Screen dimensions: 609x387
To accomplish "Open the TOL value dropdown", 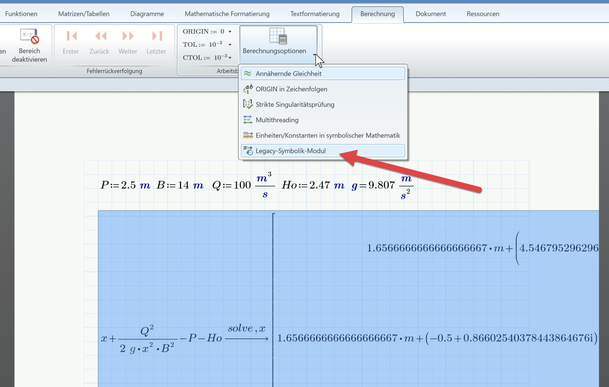I will [x=230, y=45].
